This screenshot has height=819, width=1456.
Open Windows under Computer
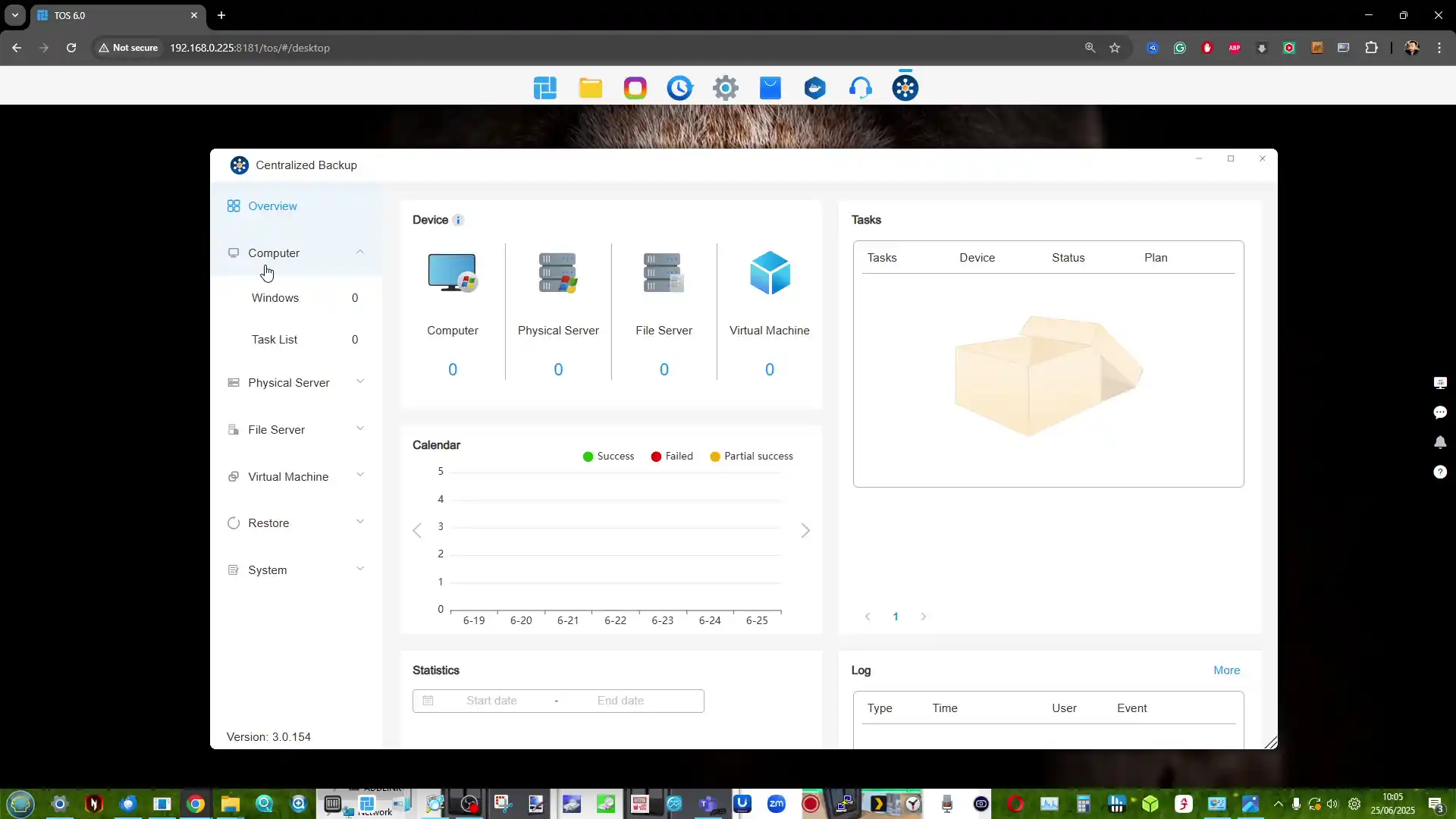275,298
